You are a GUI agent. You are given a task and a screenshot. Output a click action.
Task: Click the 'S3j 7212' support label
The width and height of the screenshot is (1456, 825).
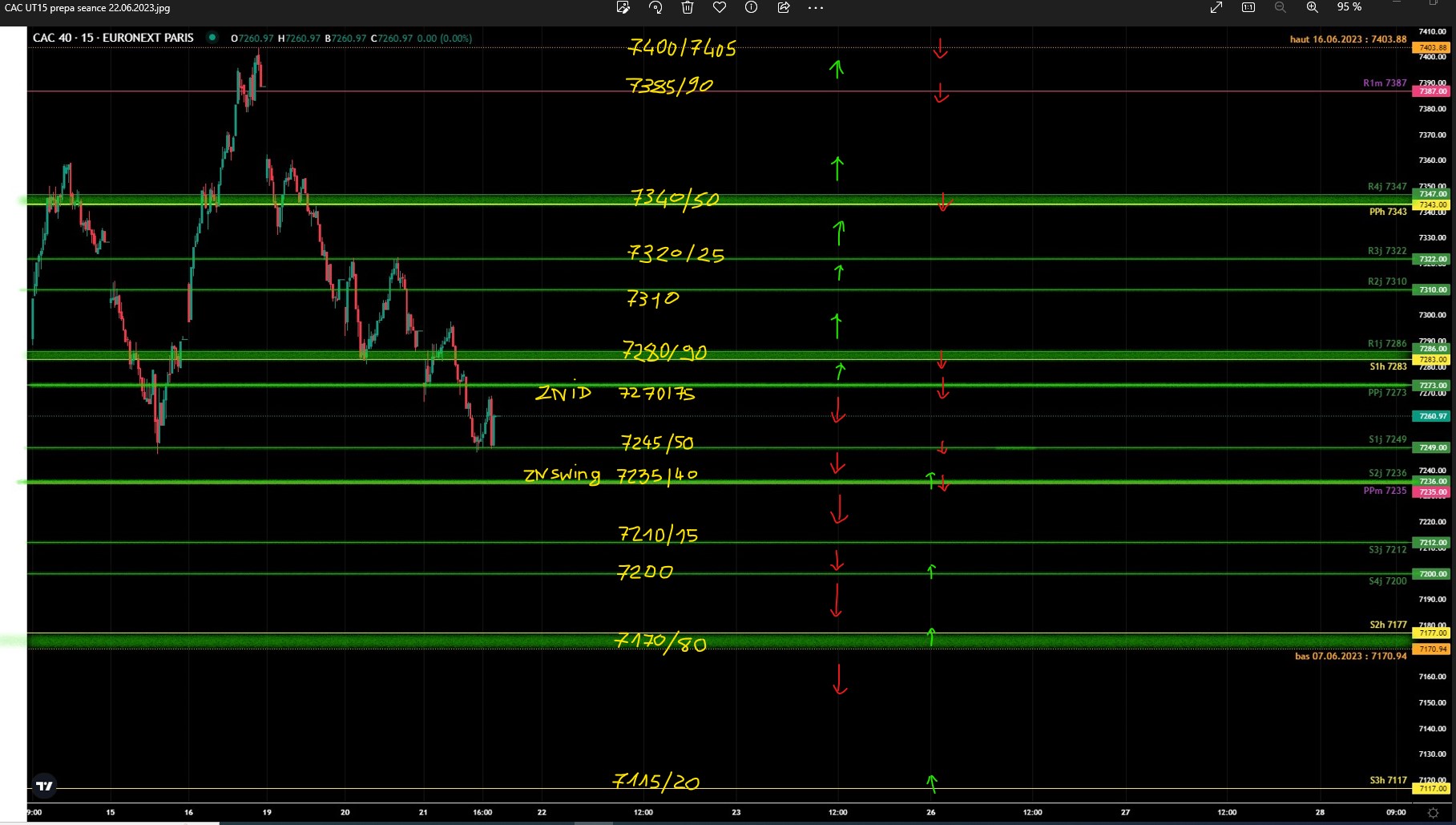coord(1388,549)
